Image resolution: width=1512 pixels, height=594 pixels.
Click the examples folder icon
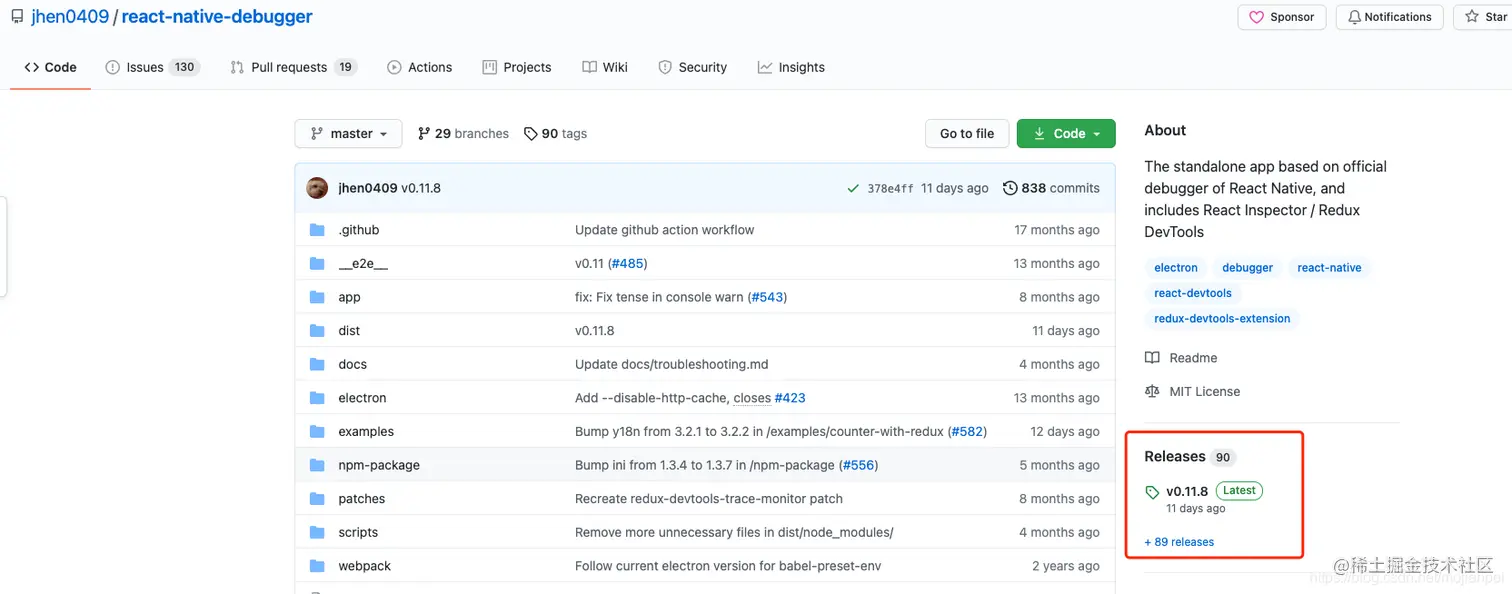[x=317, y=431]
